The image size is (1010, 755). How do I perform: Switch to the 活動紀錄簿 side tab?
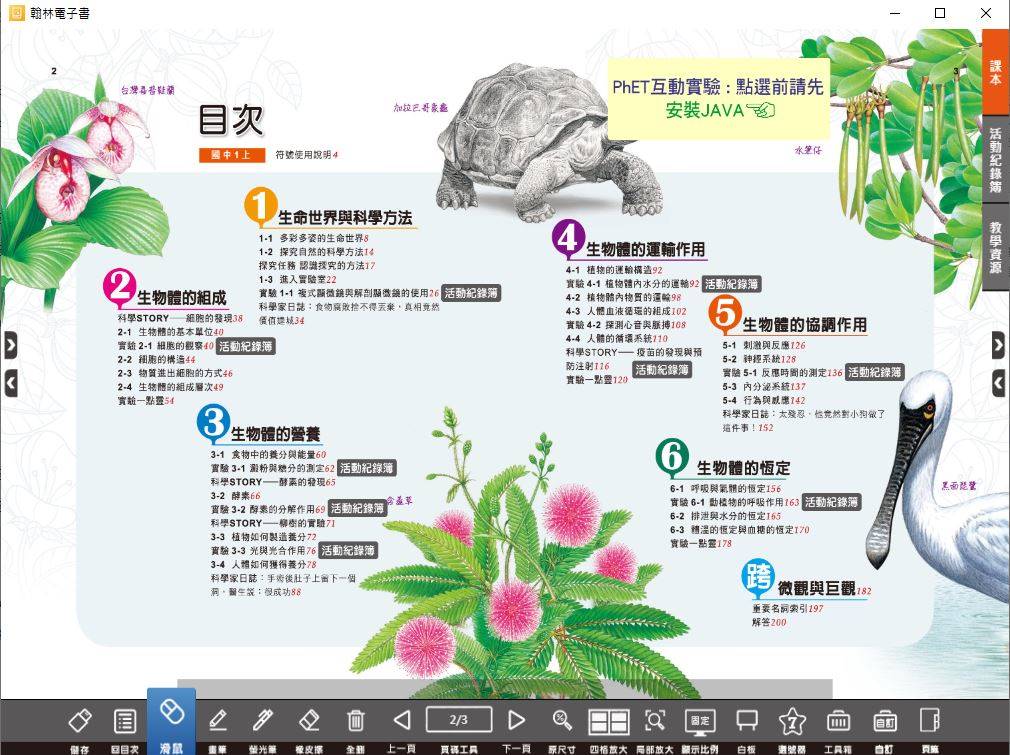tap(996, 160)
